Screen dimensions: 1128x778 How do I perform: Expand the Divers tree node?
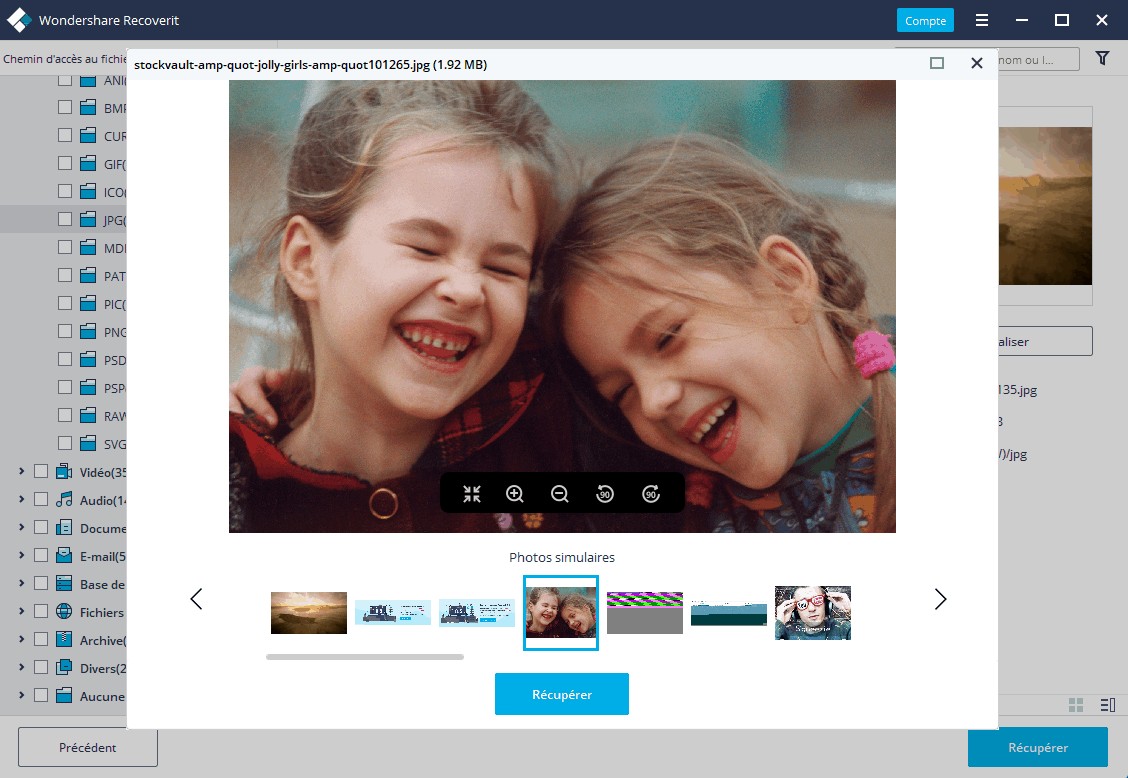[x=21, y=667]
